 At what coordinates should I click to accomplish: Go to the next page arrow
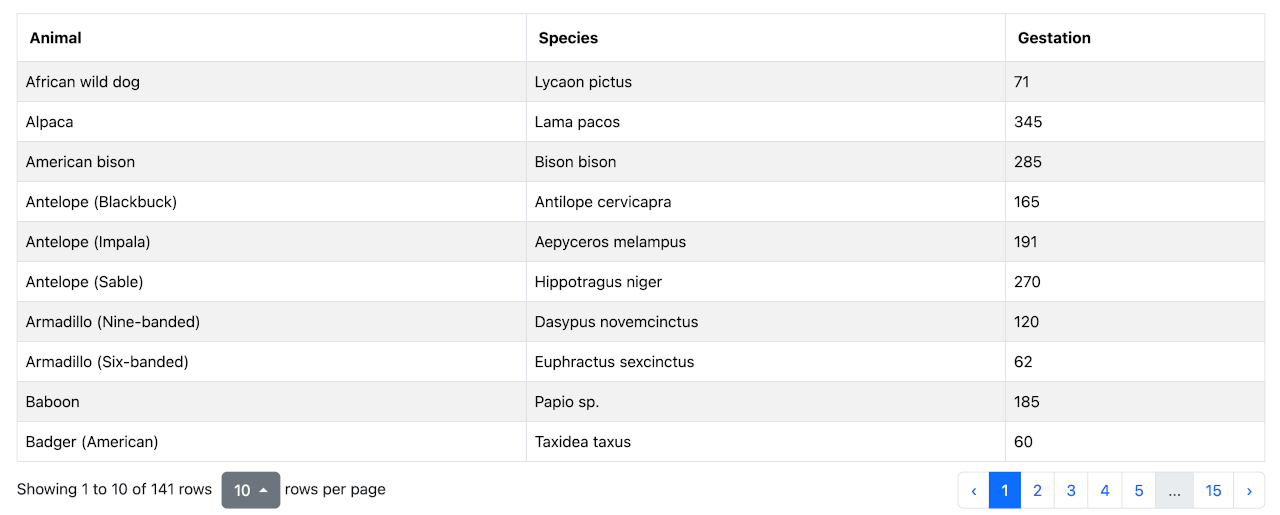tap(1248, 490)
